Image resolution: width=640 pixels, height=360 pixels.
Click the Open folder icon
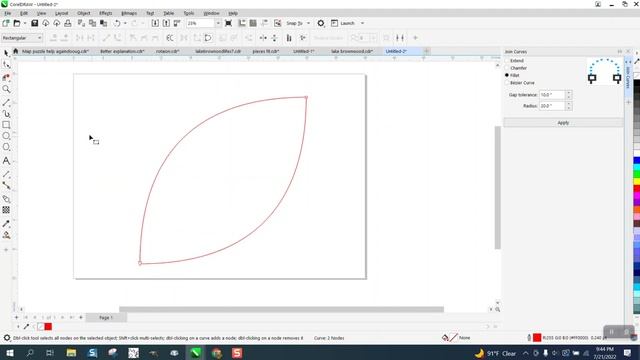coord(17,23)
